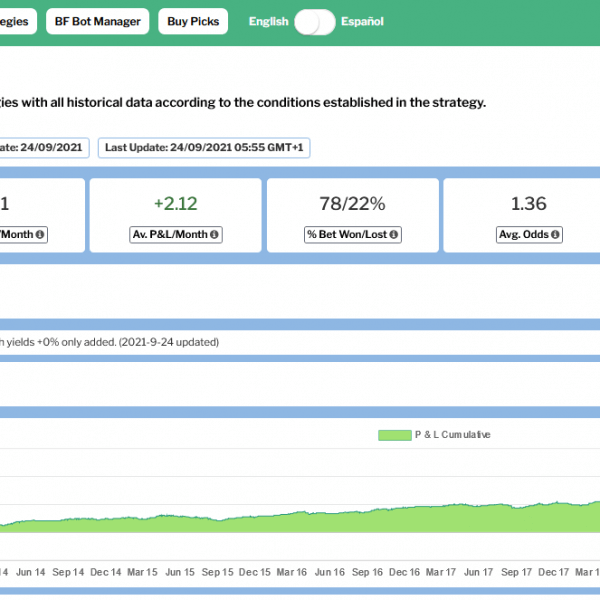Click the Av. P&L/Month label button
Screen dimensions: 600x600
[x=176, y=234]
